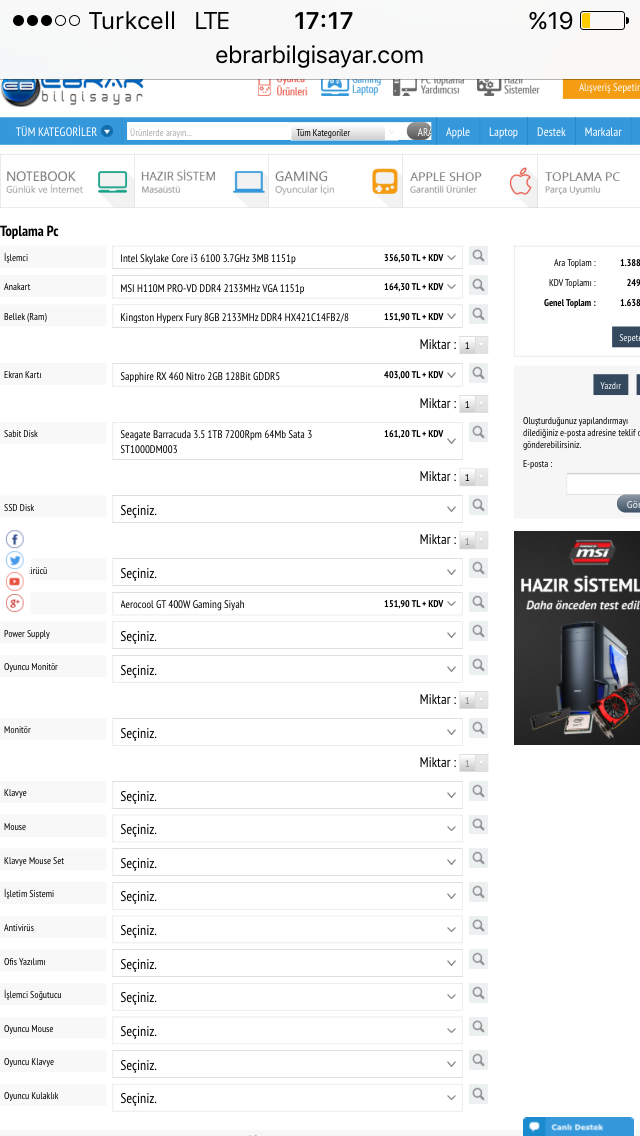640x1136 pixels.
Task: Expand SSD Disk Seçiniz dropdown
Action: 287,509
